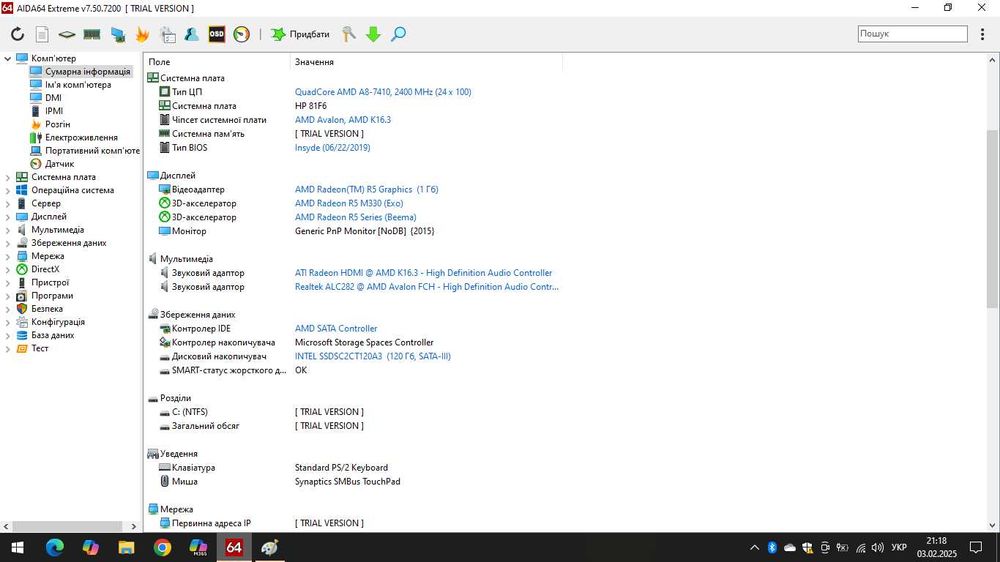This screenshot has width=1000, height=562.
Task: Start the system stability test flame icon
Action: [142, 34]
